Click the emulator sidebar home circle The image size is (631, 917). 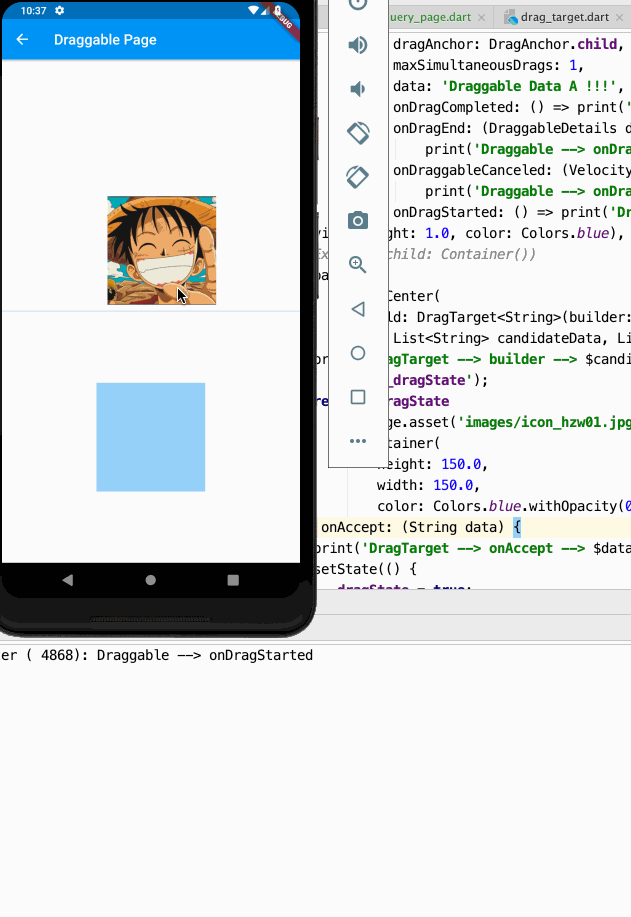tap(358, 353)
